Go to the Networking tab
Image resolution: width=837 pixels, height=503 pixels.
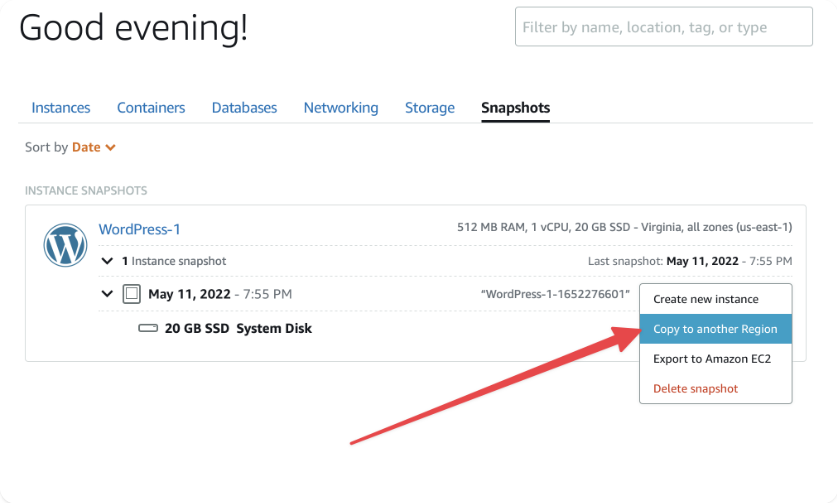[341, 108]
